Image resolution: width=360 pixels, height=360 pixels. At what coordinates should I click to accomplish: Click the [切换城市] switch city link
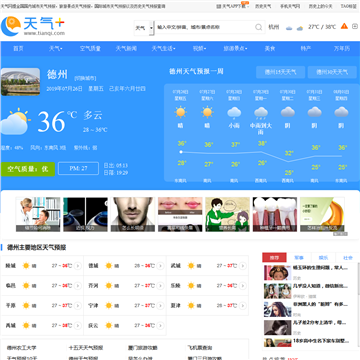pos(85,78)
